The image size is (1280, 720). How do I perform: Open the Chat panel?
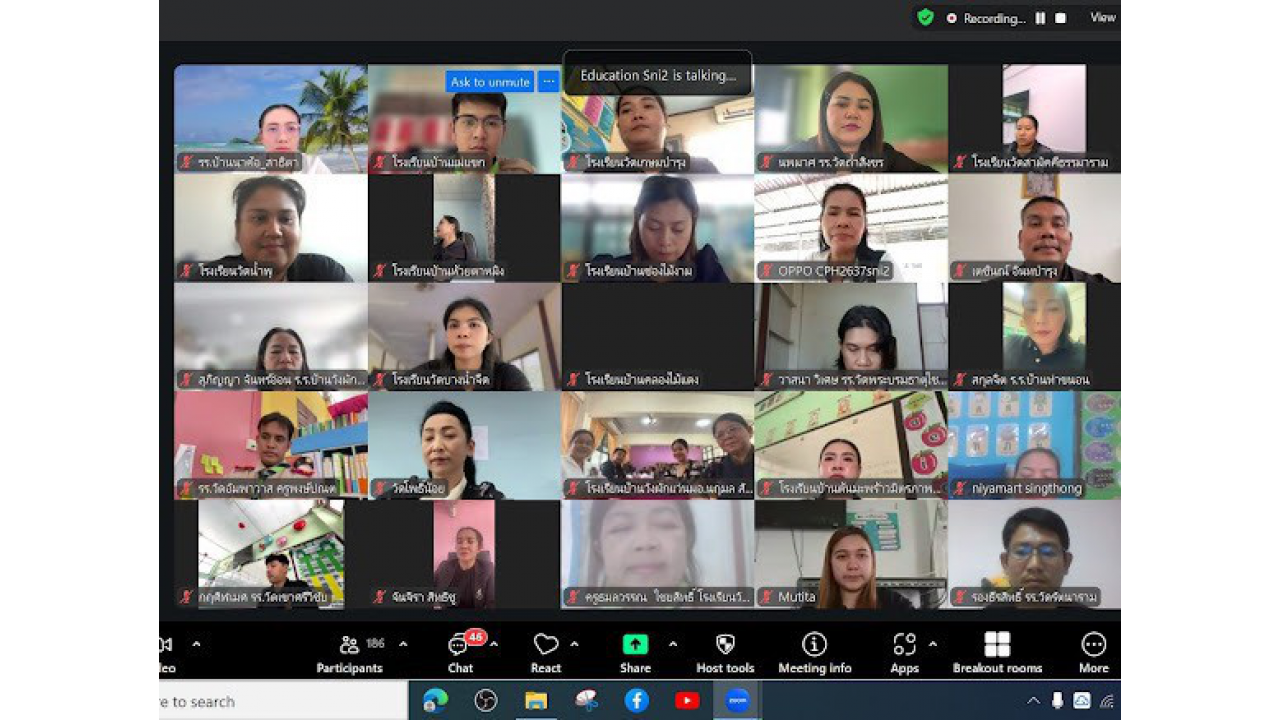pyautogui.click(x=460, y=652)
